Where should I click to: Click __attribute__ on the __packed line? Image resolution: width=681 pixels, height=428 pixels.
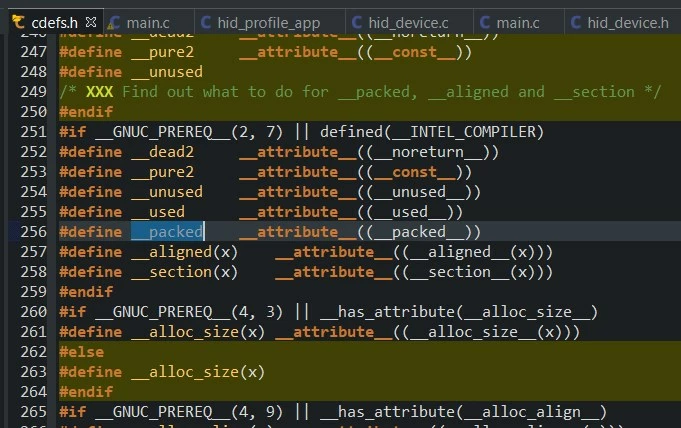click(298, 232)
